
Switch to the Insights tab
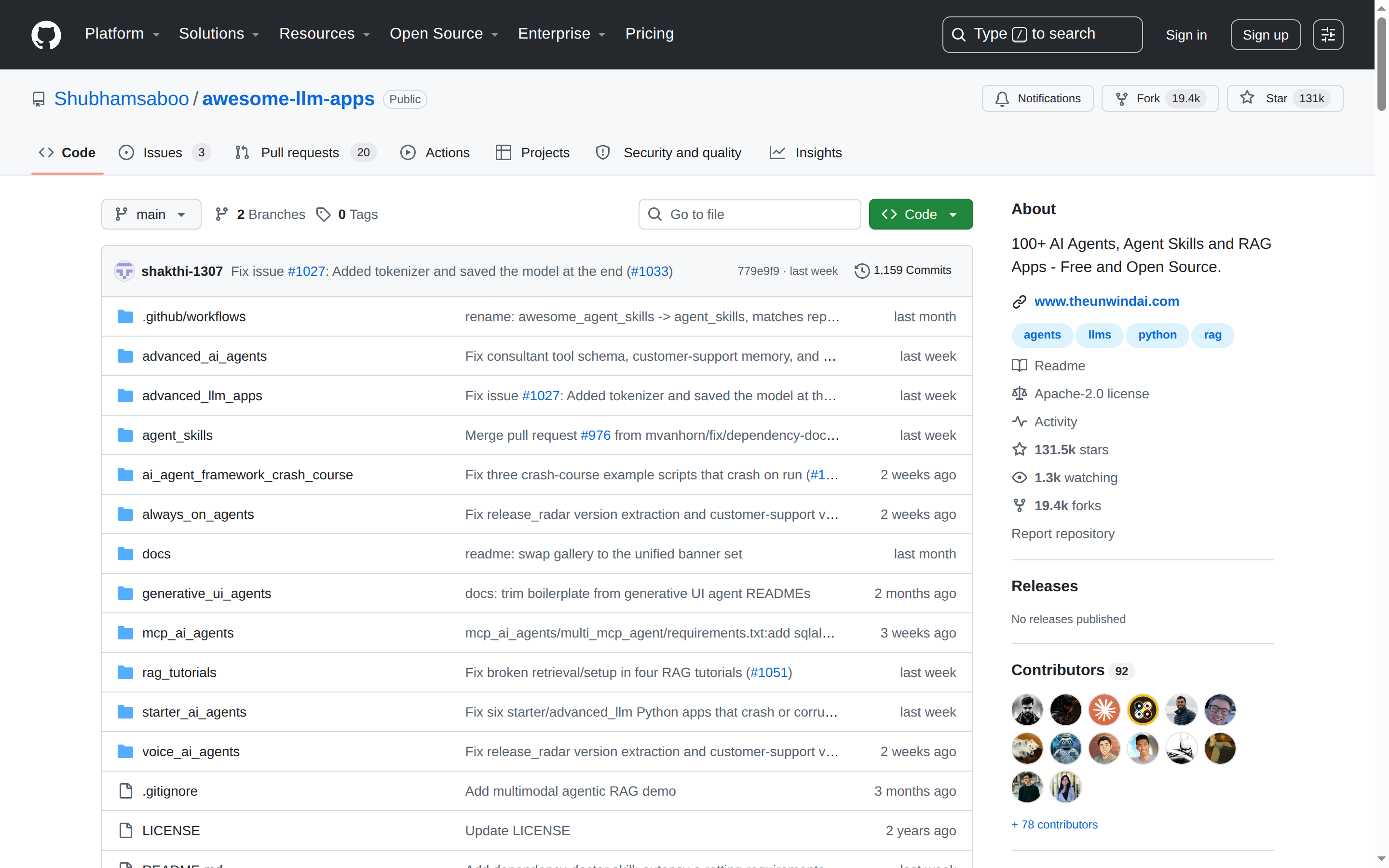pyautogui.click(x=806, y=153)
